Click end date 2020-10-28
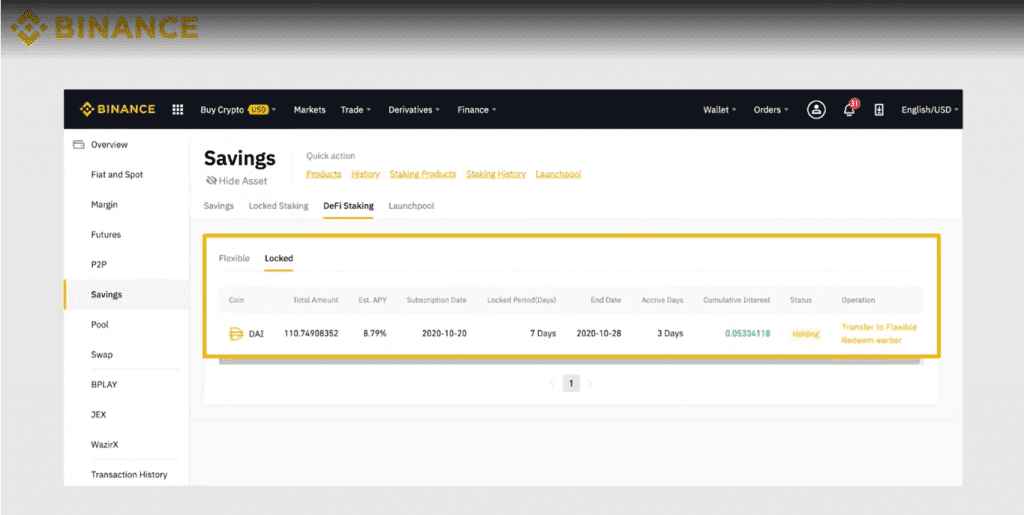The width and height of the screenshot is (1024, 515). coord(599,334)
